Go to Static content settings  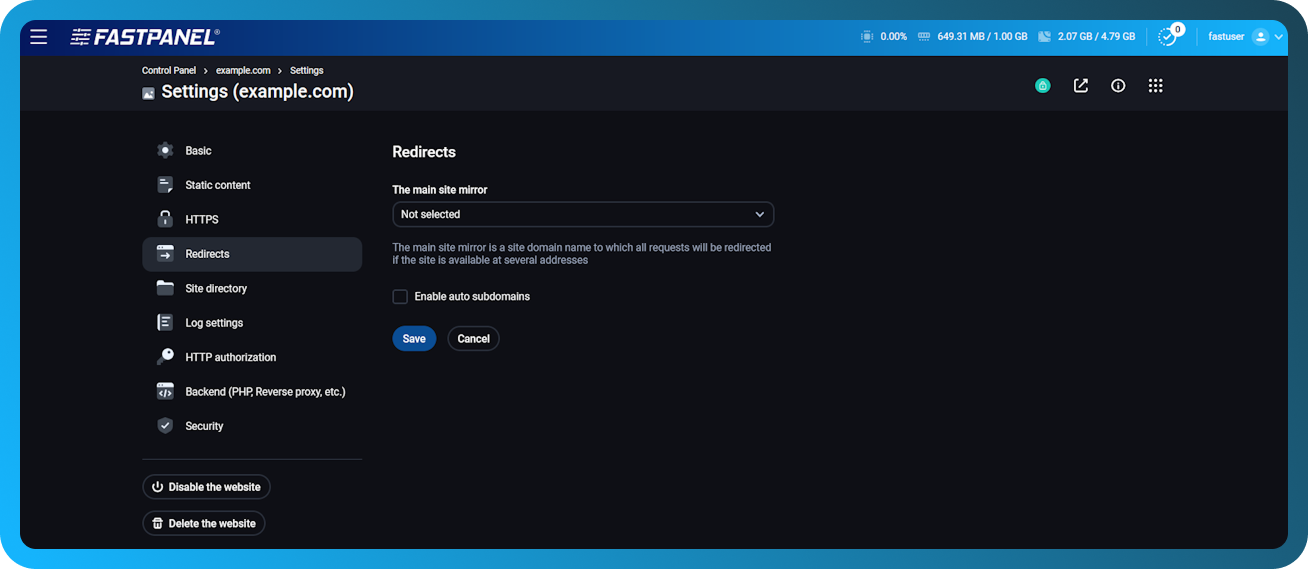pos(217,185)
